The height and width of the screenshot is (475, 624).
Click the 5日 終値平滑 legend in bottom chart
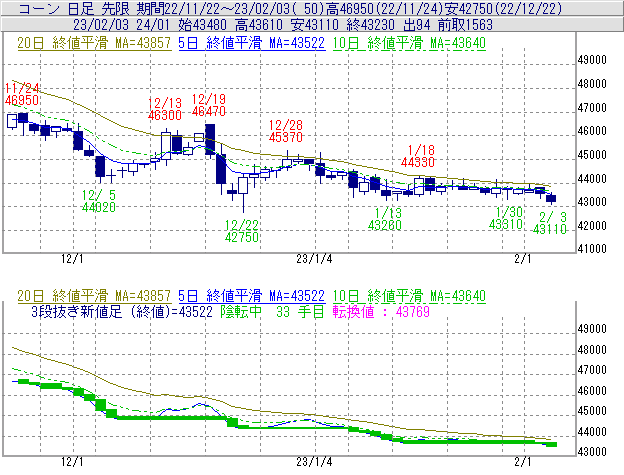252,296
